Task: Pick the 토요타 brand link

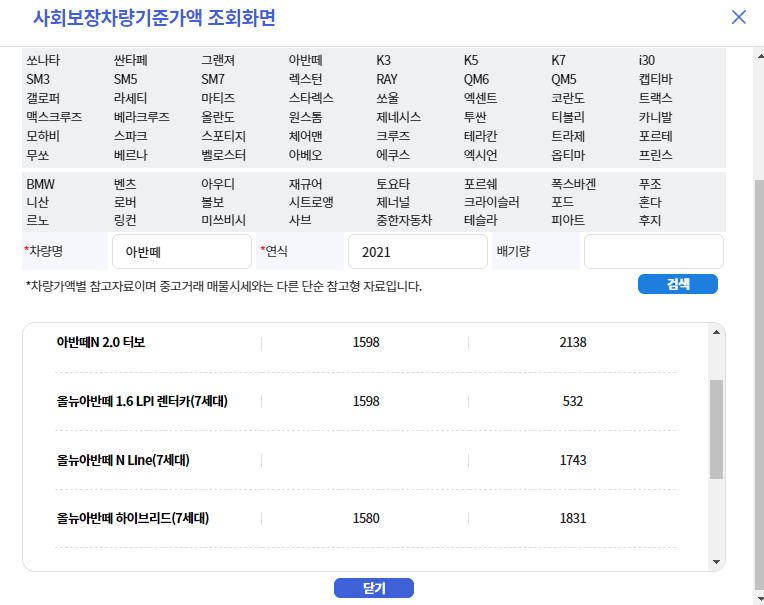Action: [x=393, y=184]
